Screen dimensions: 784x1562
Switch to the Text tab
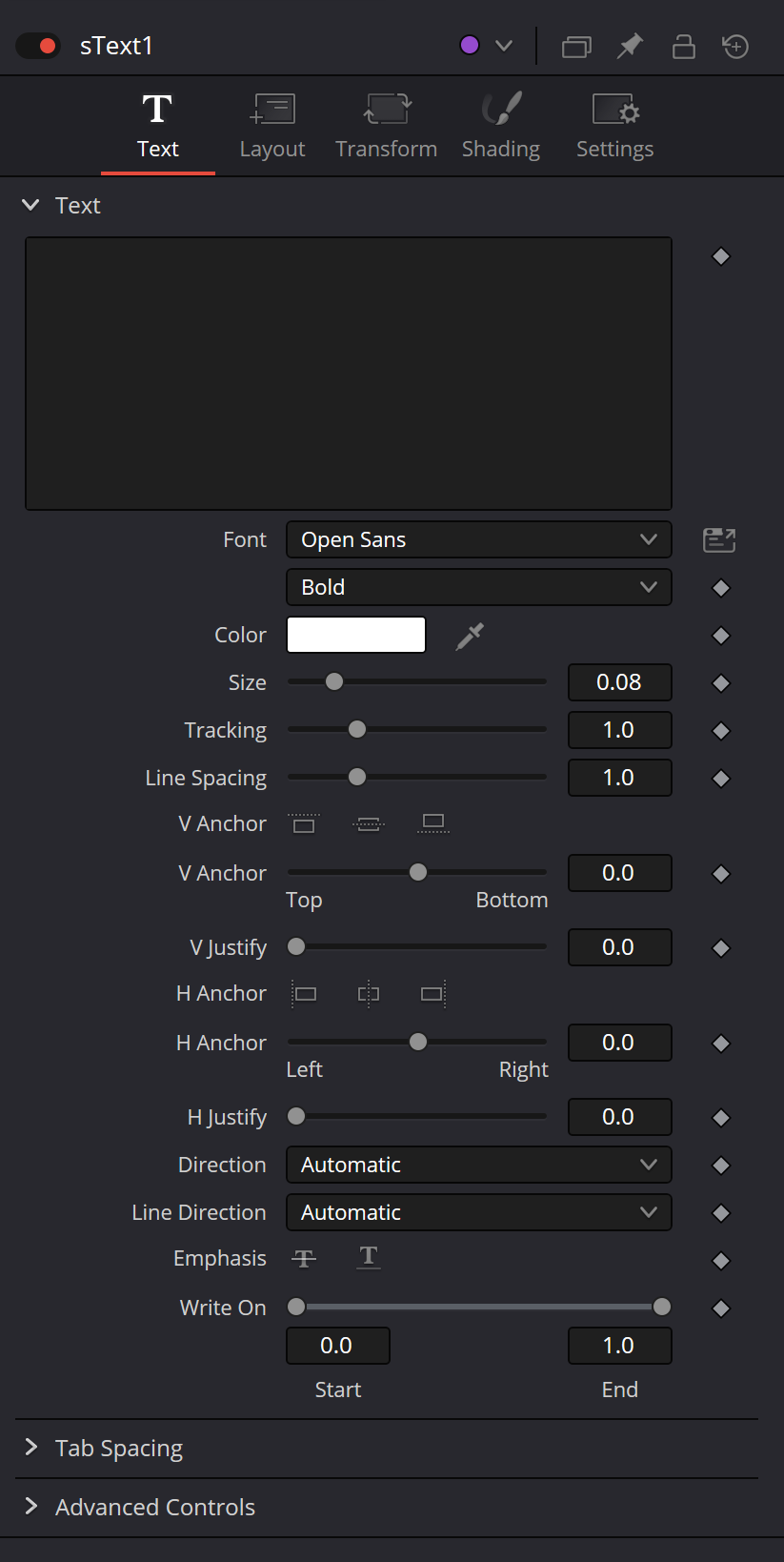point(158,127)
